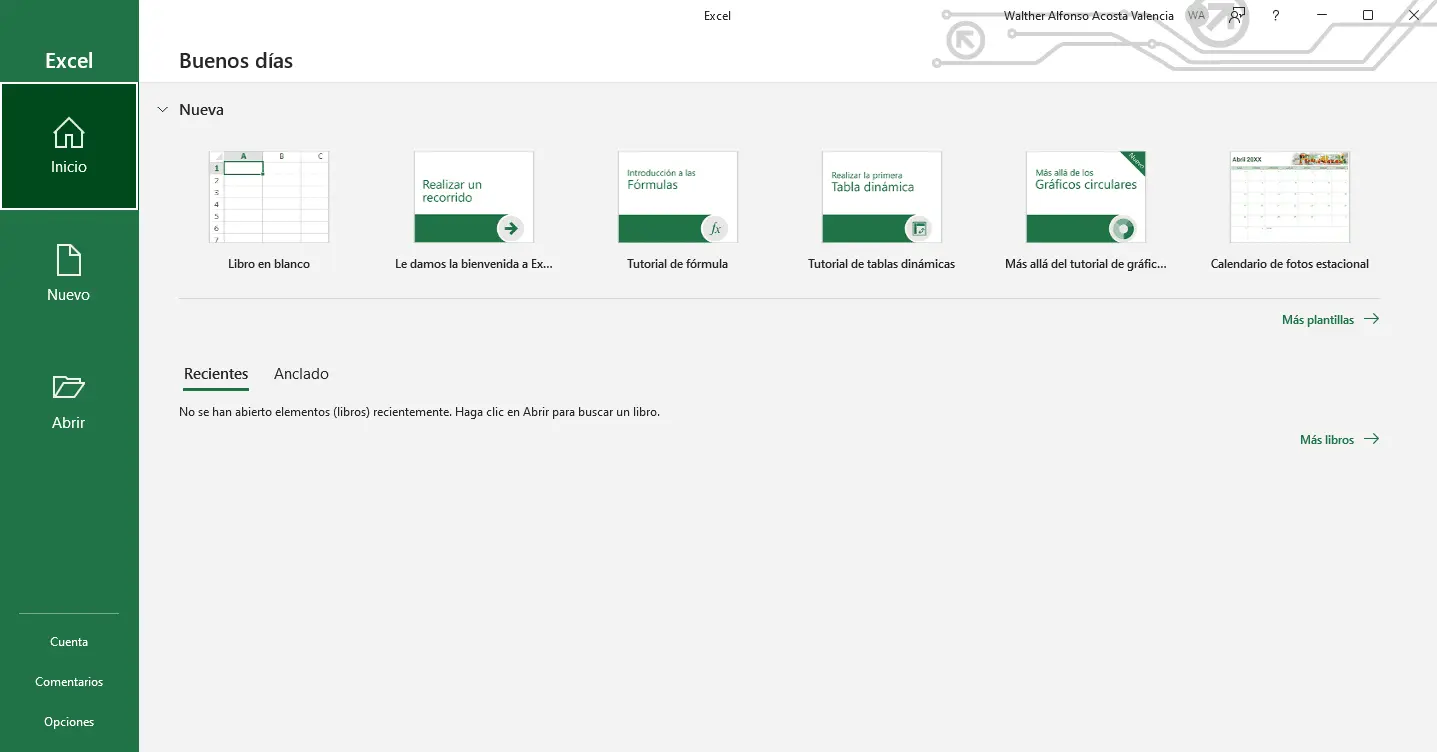Viewport: 1437px width, 752px height.
Task: Minimize the Excel window
Action: [x=1322, y=15]
